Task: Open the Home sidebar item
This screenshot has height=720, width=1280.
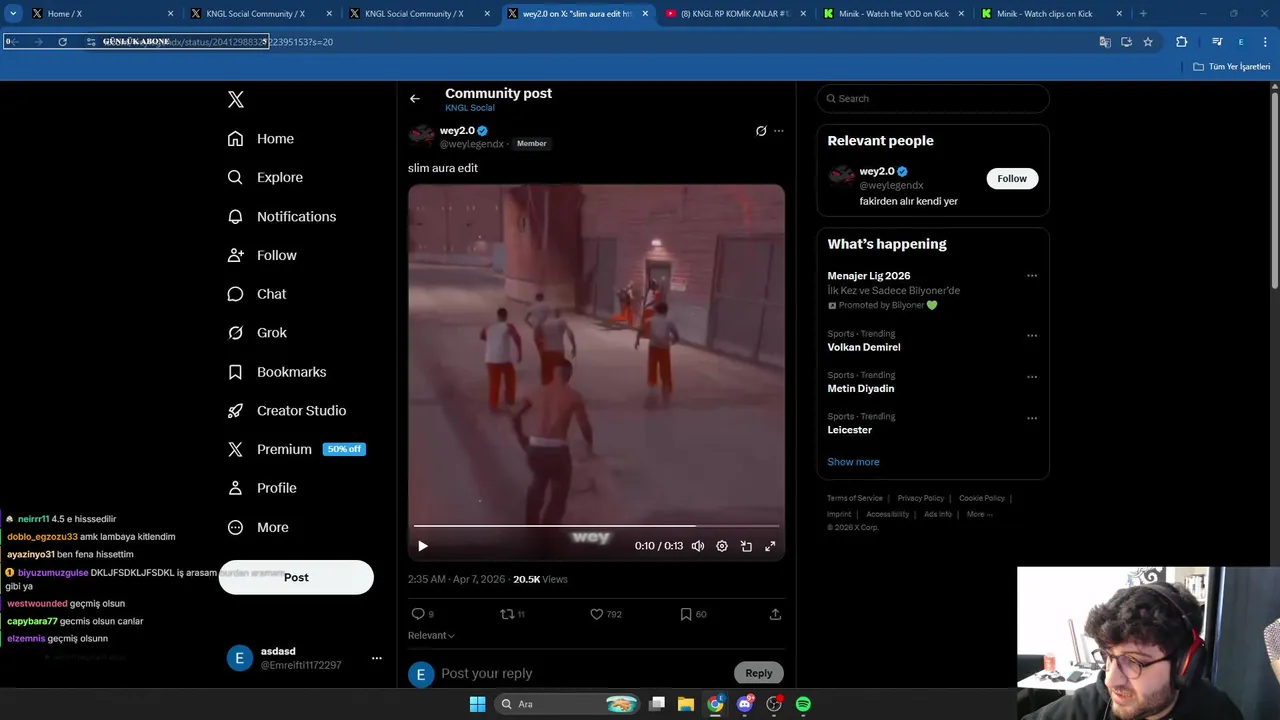Action: click(x=261, y=139)
